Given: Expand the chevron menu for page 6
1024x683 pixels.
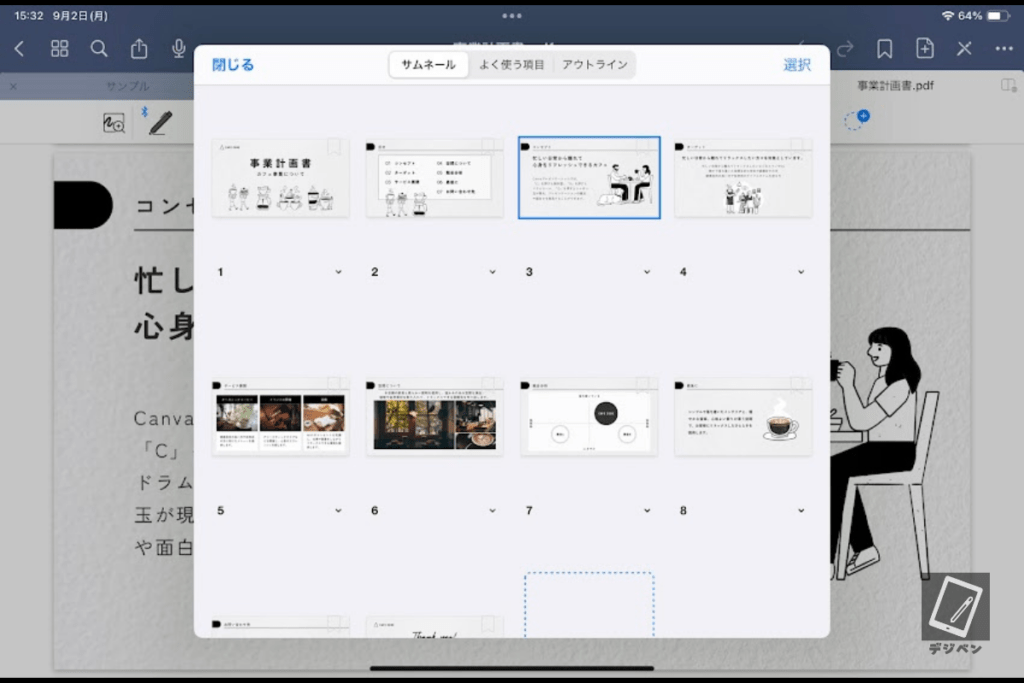Looking at the screenshot, I should 492,511.
